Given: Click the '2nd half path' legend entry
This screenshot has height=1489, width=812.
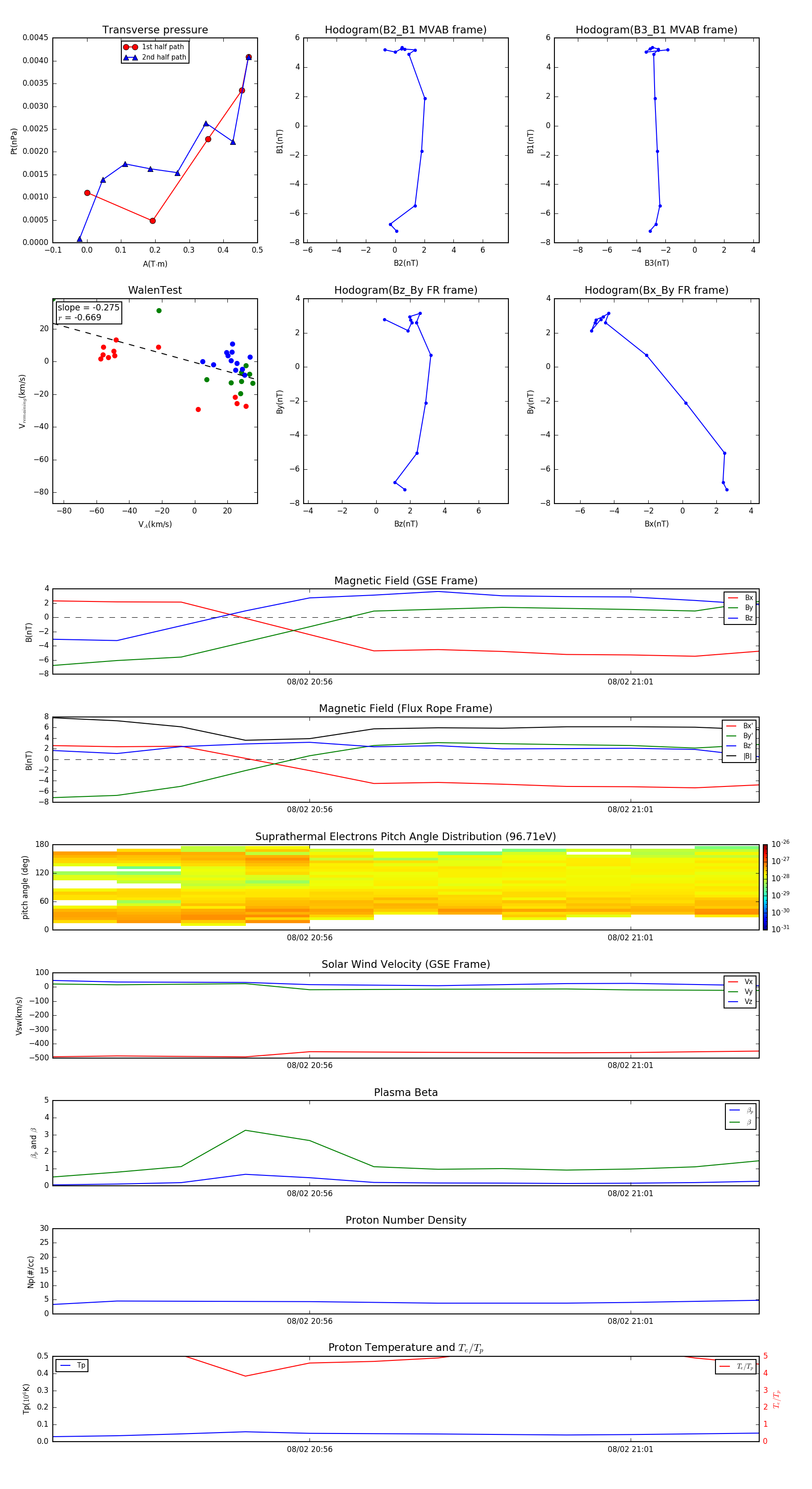Looking at the screenshot, I should [155, 57].
